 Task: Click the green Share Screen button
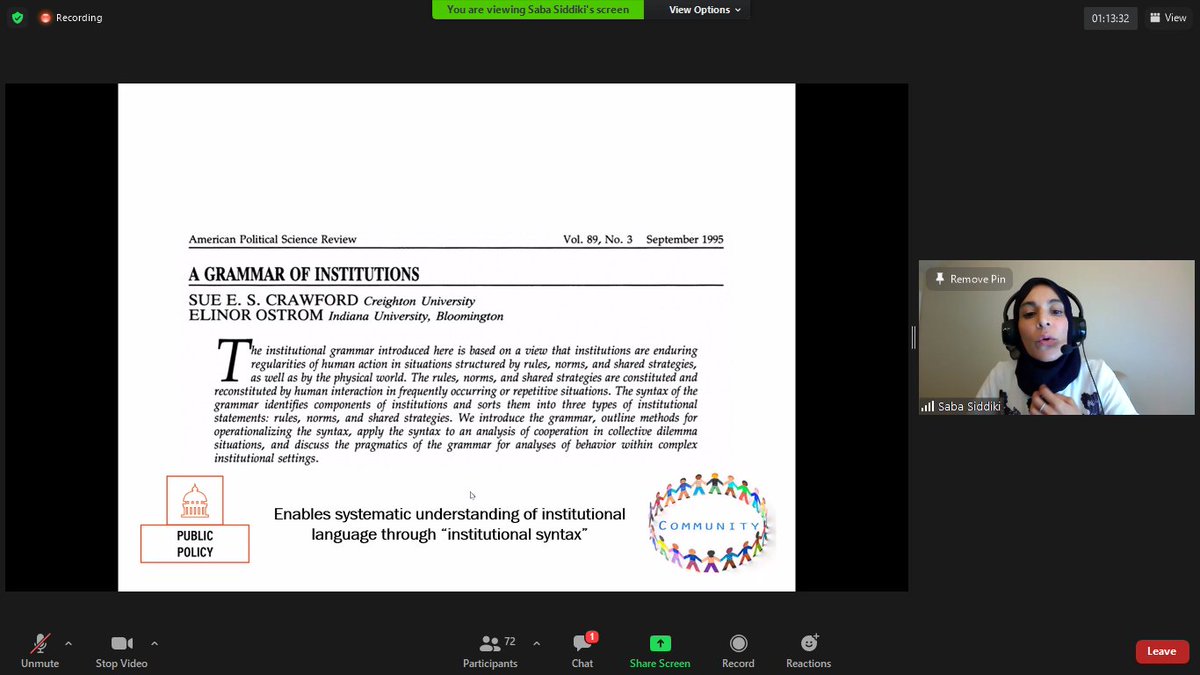point(660,650)
